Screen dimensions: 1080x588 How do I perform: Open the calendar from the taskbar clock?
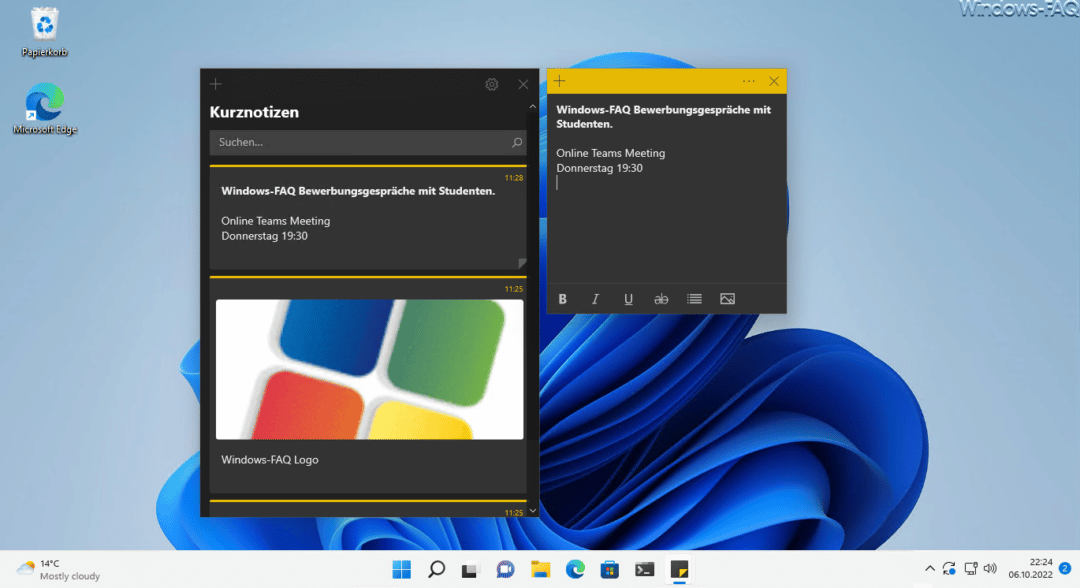point(1031,569)
